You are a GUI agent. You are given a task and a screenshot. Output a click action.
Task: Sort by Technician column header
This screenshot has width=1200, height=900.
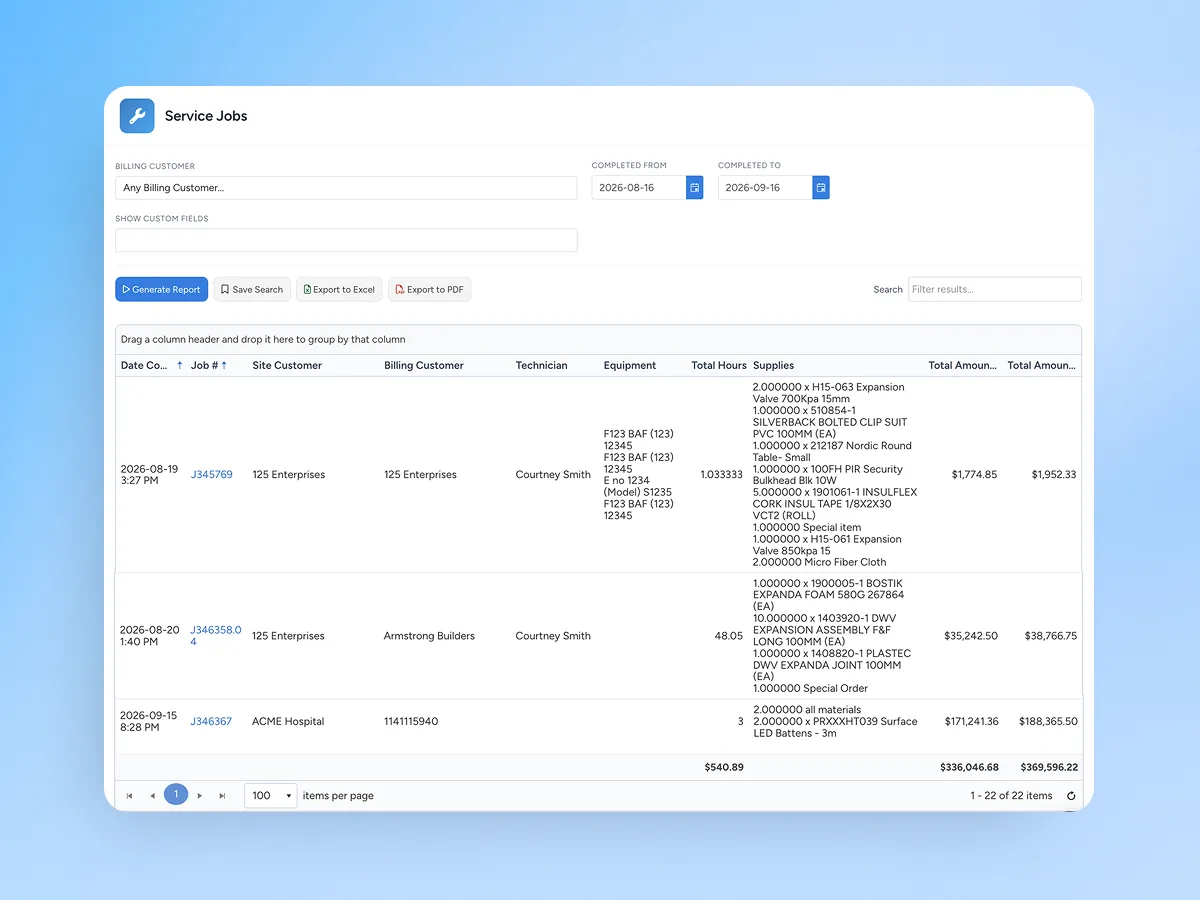tap(541, 366)
